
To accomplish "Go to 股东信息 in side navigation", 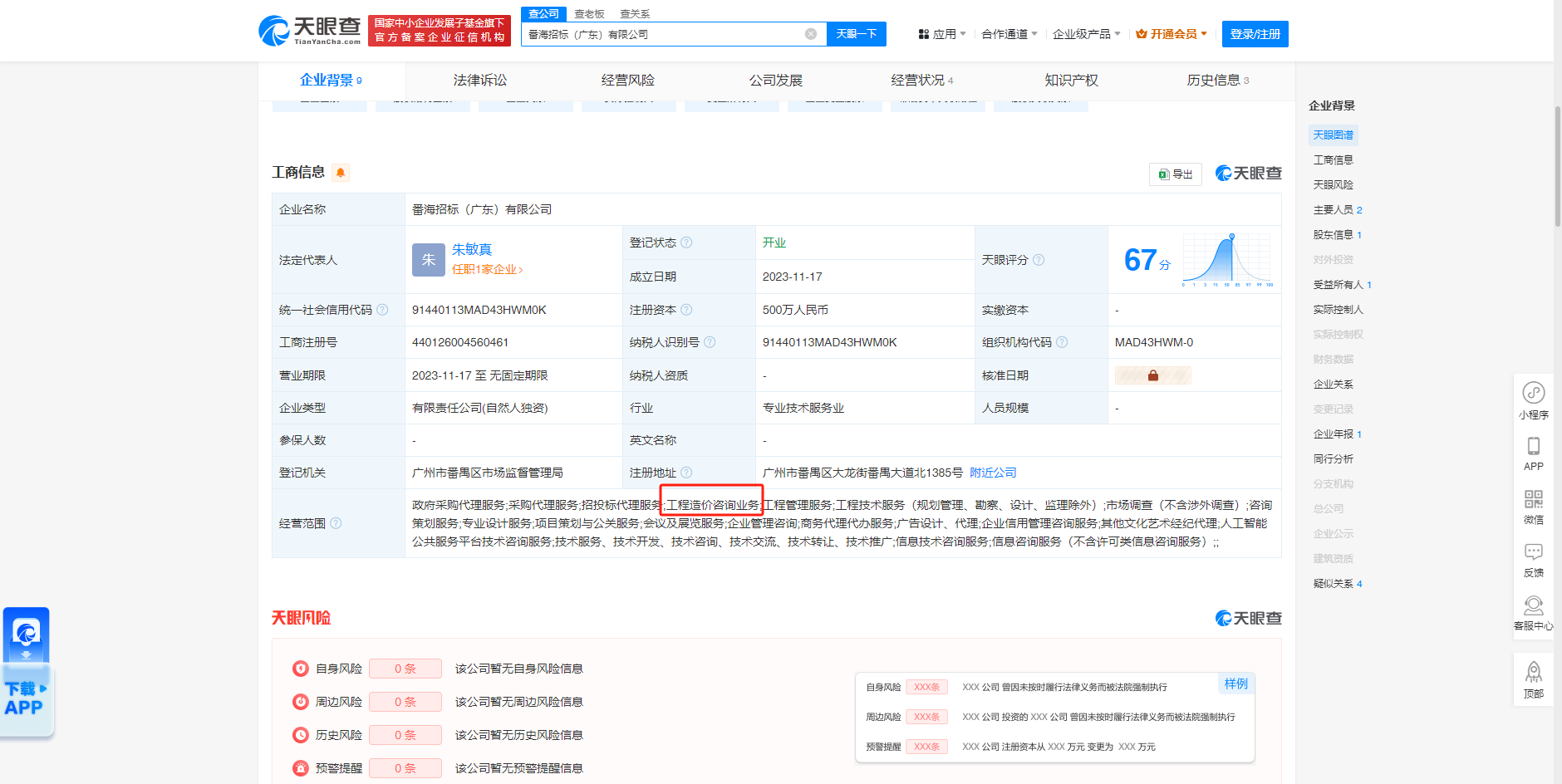I will pos(1338,235).
